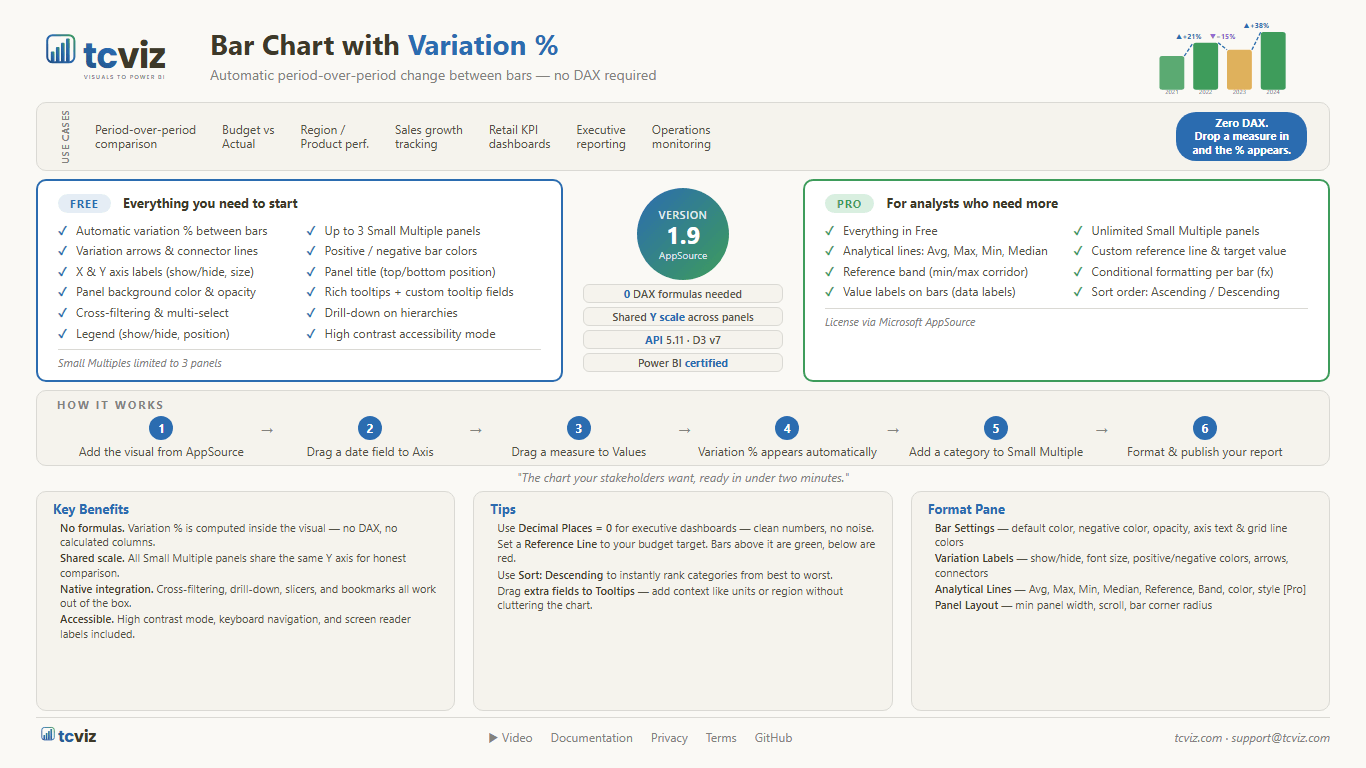Click the Tips heading
This screenshot has height=768, width=1366.
point(503,509)
